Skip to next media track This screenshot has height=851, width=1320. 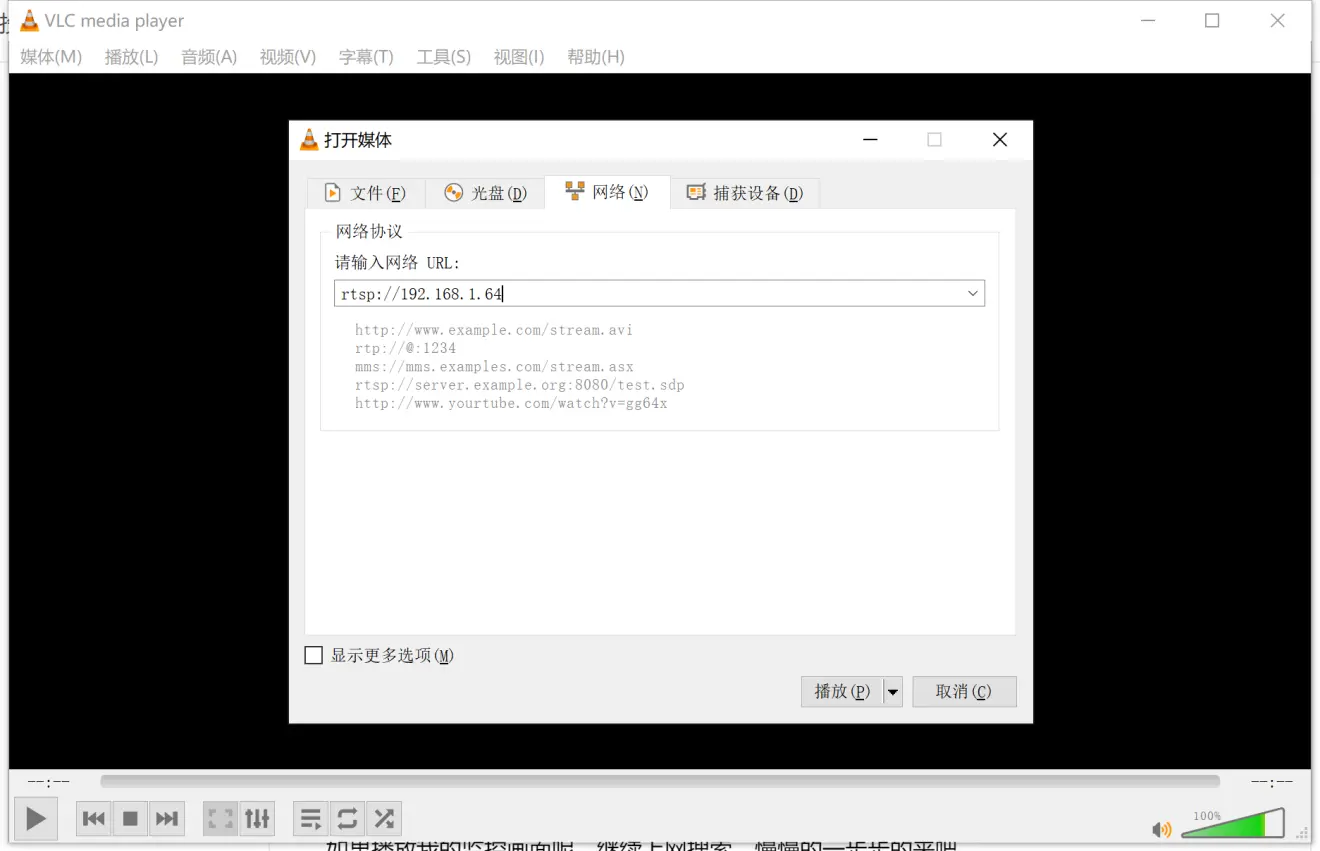(x=167, y=819)
